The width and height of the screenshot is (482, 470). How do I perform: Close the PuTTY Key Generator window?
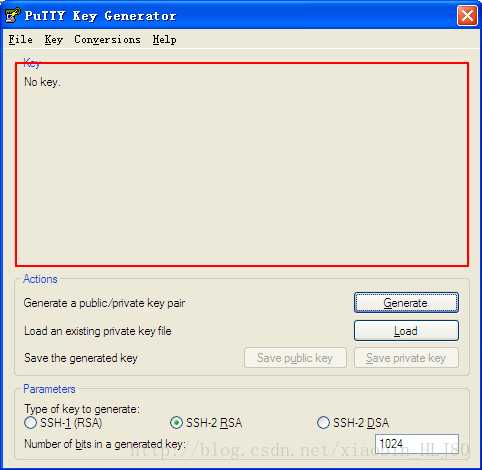tap(467, 15)
